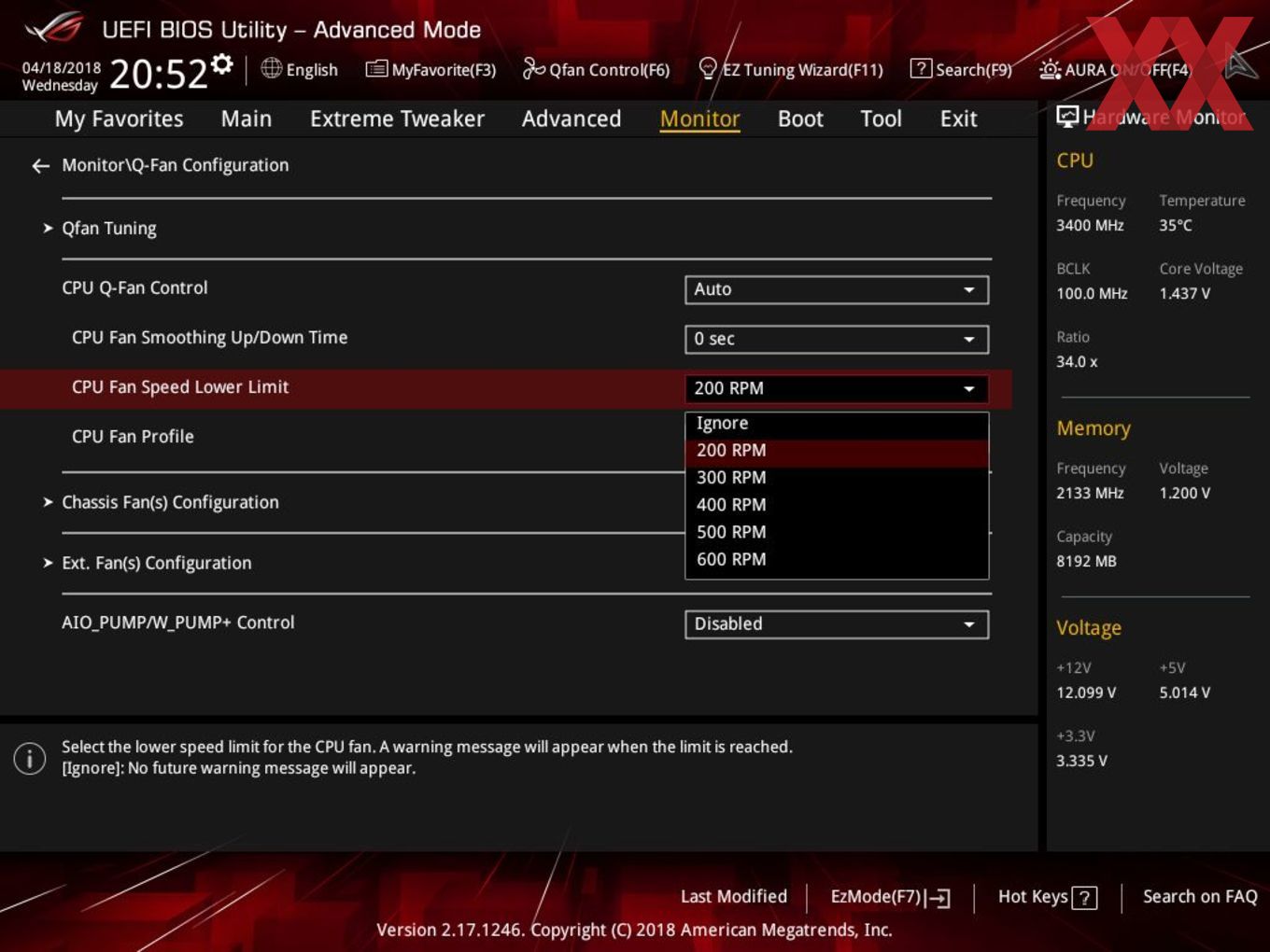Click CPU temperature value 35°C
The width and height of the screenshot is (1270, 952).
point(1176,225)
